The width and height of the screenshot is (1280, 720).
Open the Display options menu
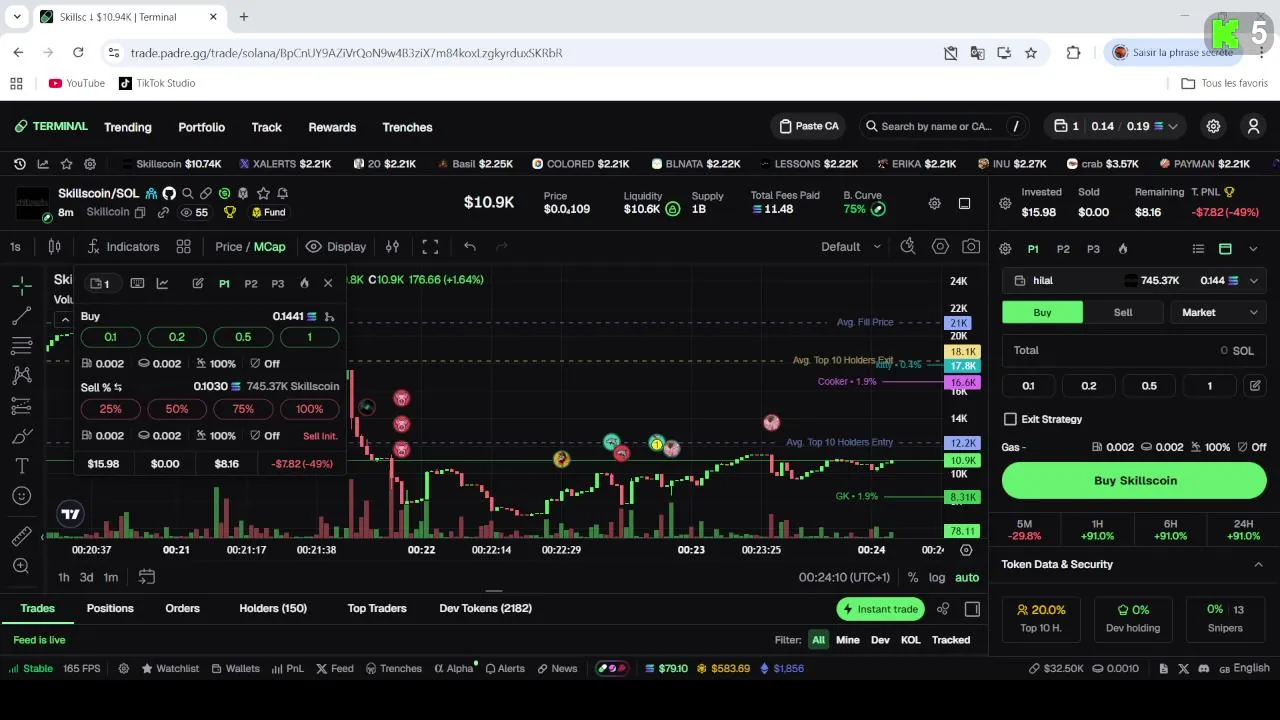336,246
